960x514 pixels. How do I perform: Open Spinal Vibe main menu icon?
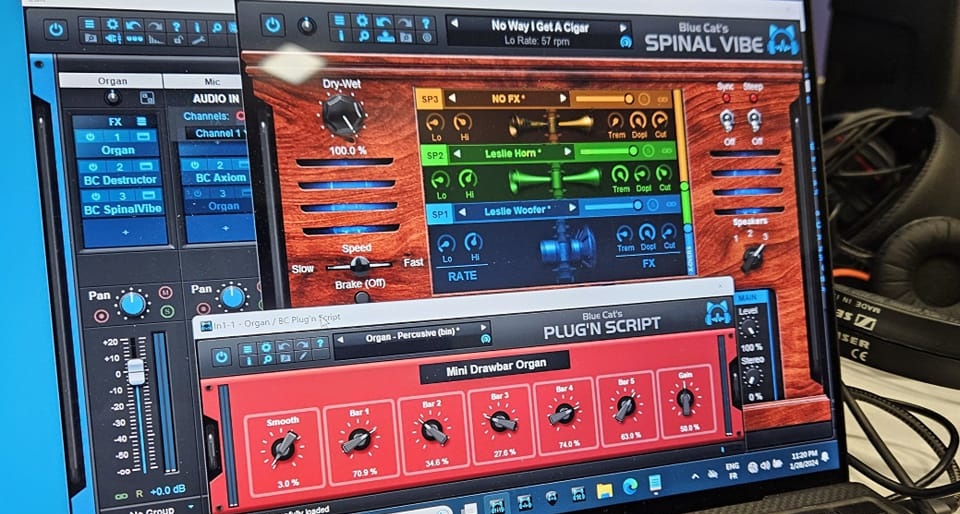tap(339, 20)
